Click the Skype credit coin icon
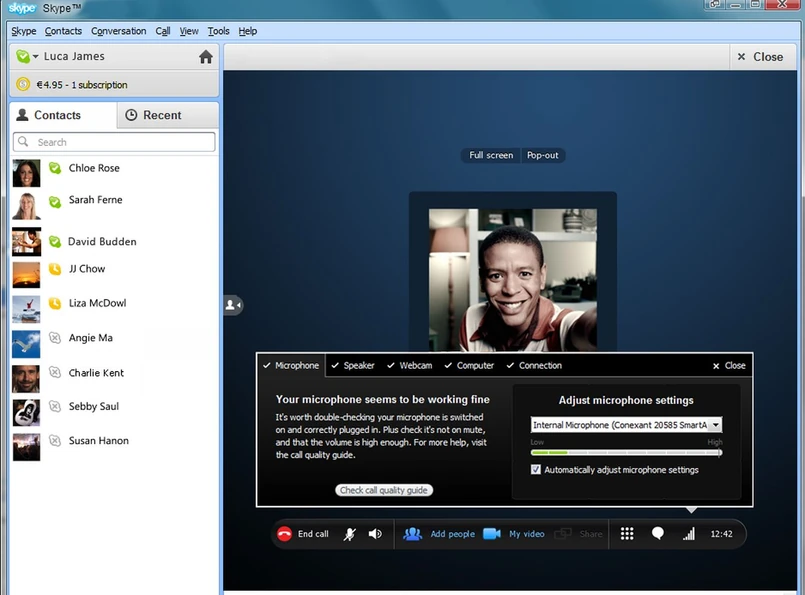This screenshot has width=805, height=595. 23,85
